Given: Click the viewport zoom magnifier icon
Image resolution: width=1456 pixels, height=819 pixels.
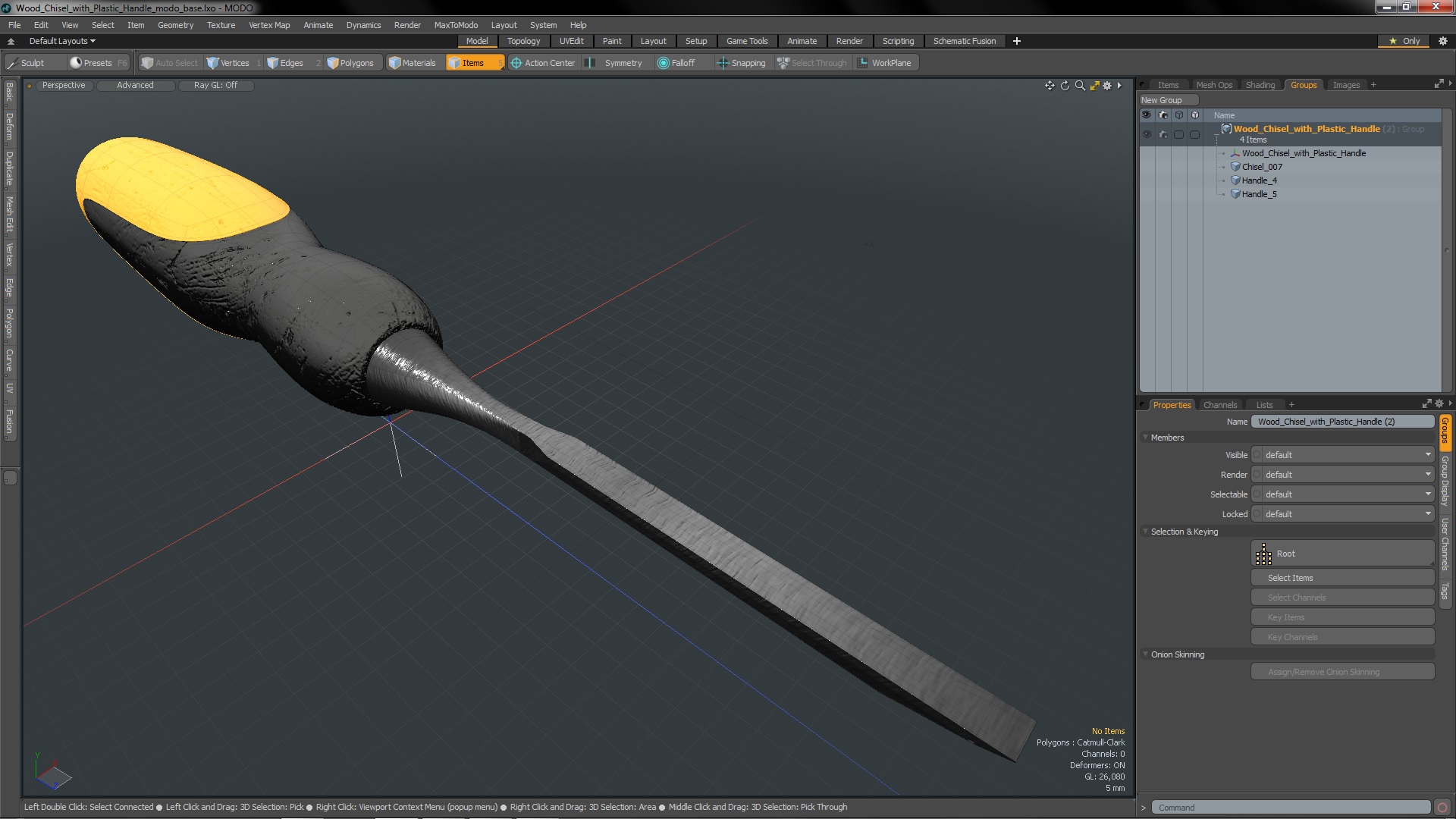Looking at the screenshot, I should (x=1080, y=86).
